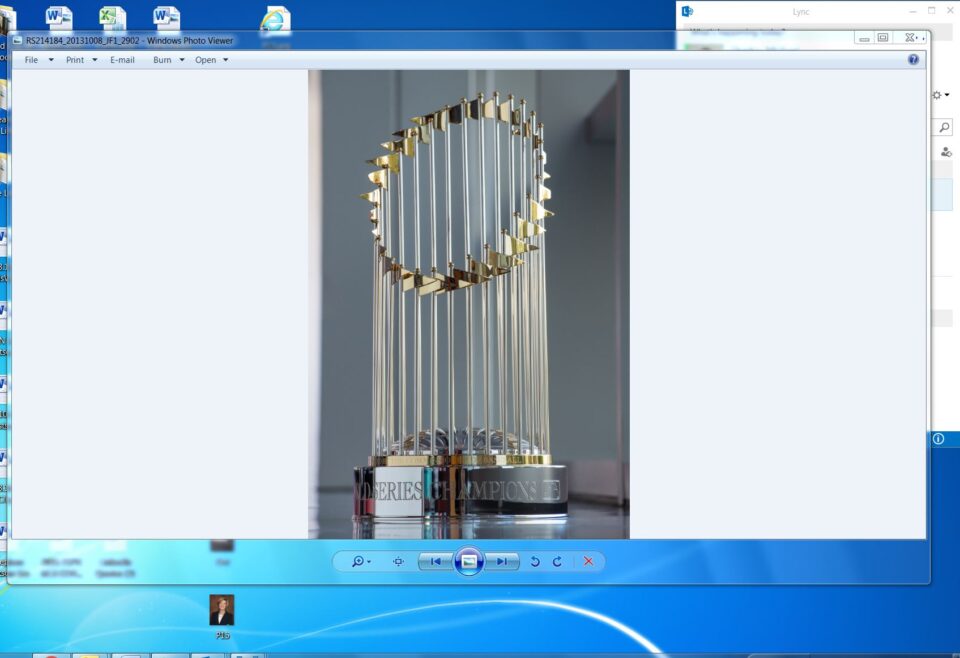
Task: Click the Photo Viewer help icon
Action: (913, 59)
